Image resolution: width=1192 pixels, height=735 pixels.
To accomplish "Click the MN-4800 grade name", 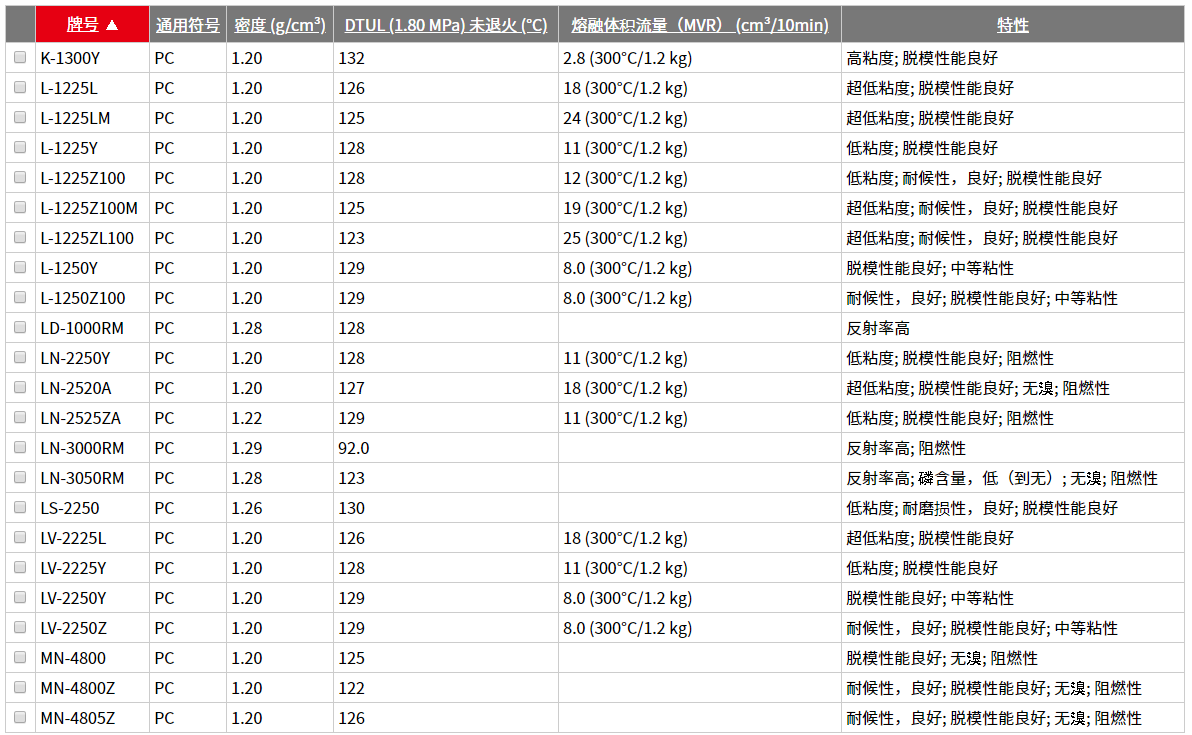I will click(x=73, y=658).
